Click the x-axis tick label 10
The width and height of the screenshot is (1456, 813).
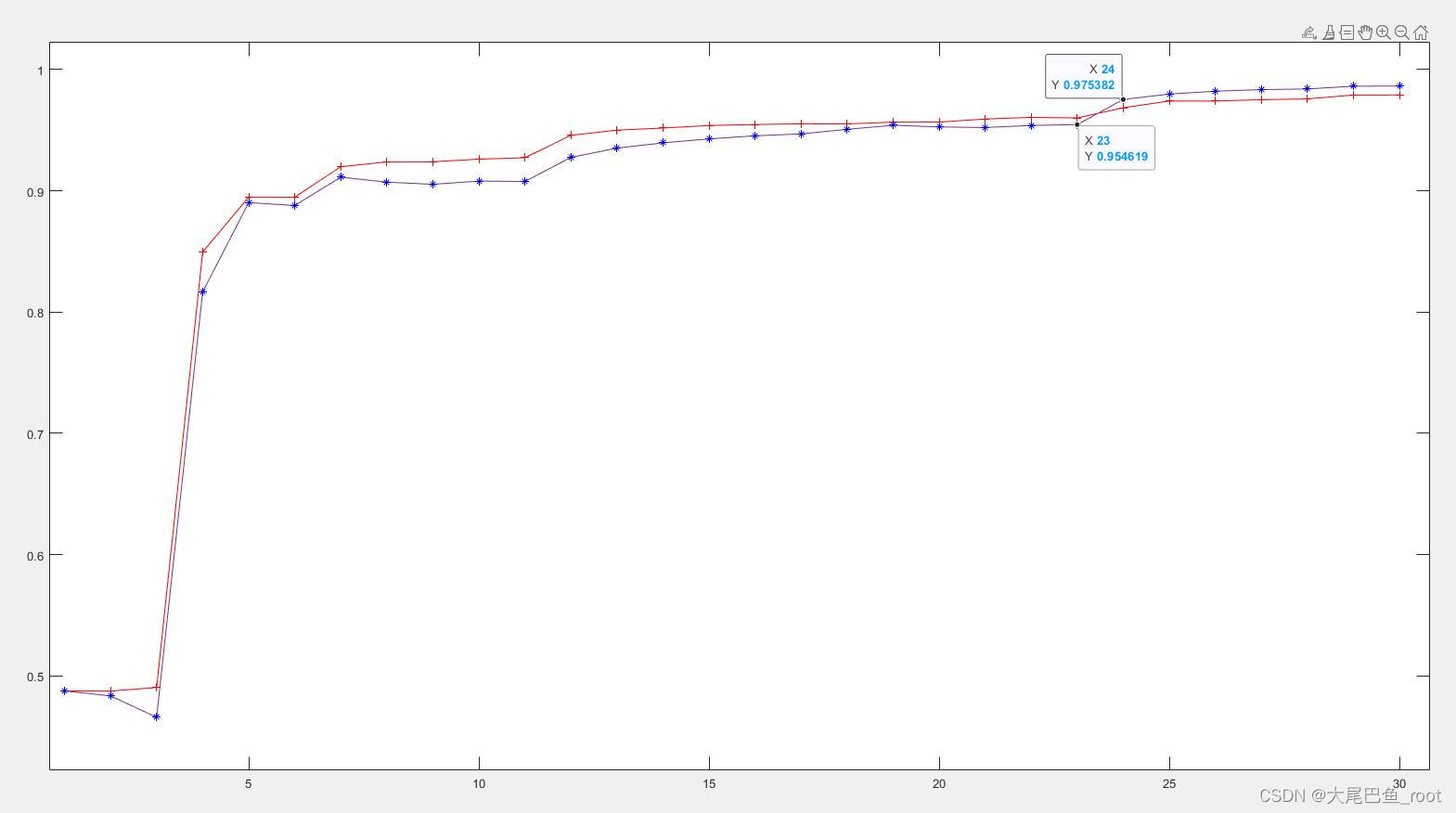[x=479, y=784]
